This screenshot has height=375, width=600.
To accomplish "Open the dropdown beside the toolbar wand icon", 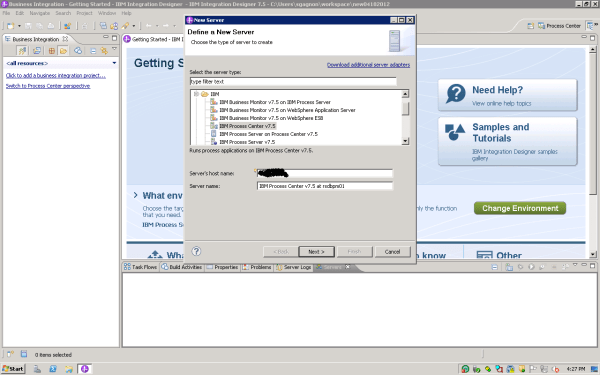I will [x=134, y=26].
